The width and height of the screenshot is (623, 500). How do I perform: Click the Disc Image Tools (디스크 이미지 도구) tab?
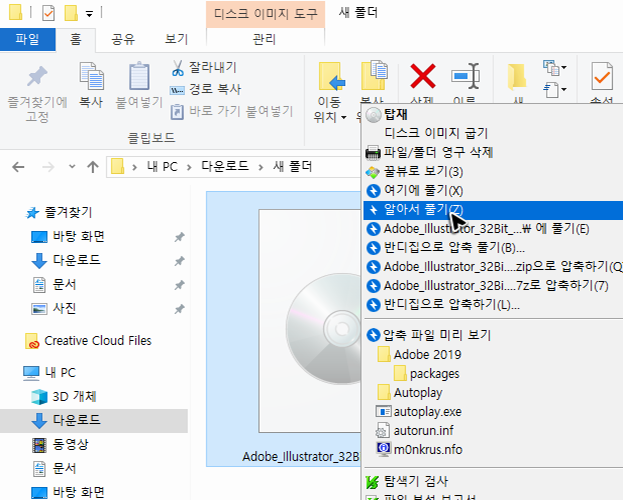coord(265,14)
